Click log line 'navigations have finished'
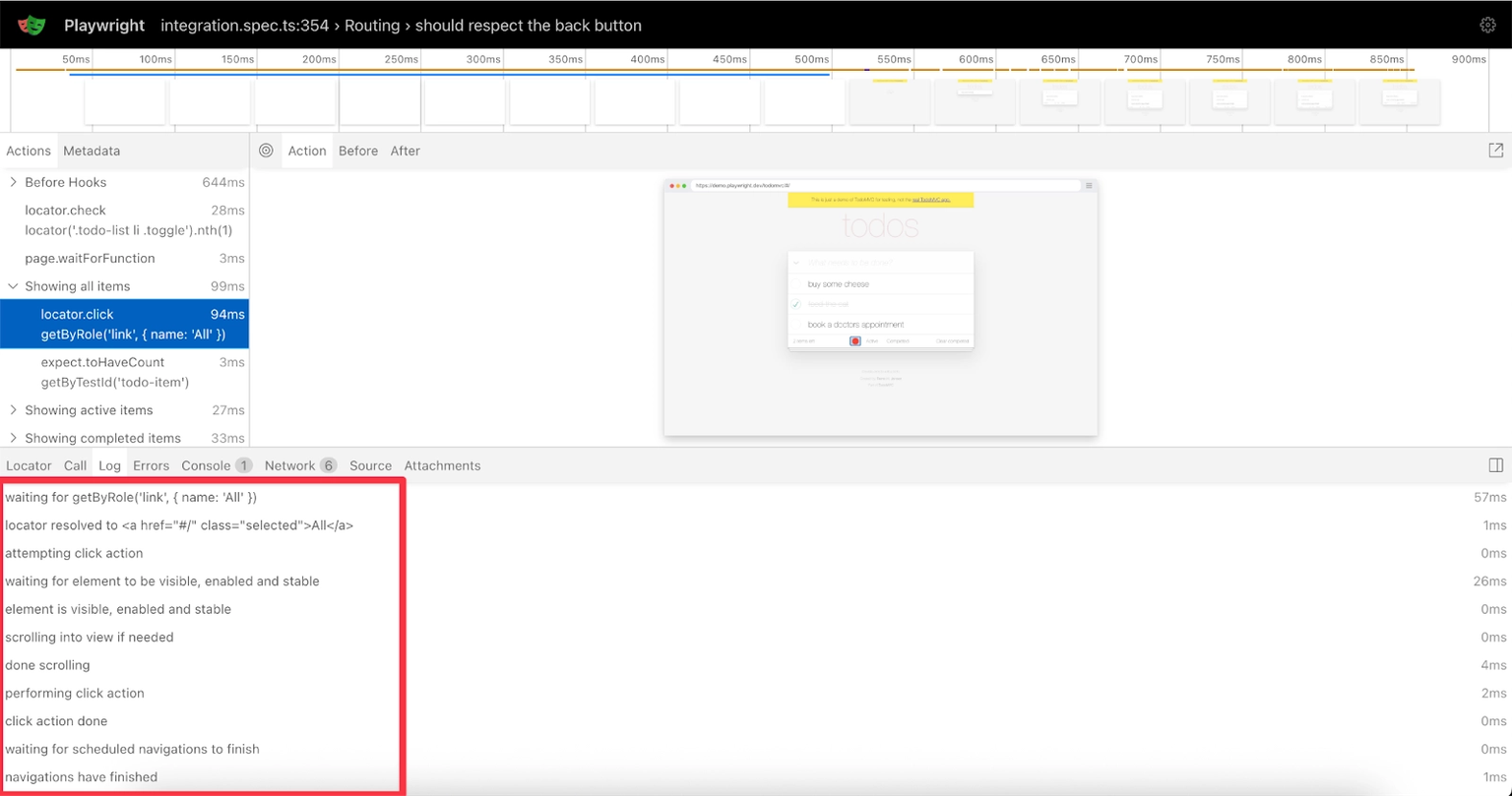The image size is (1512, 796). pyautogui.click(x=81, y=776)
